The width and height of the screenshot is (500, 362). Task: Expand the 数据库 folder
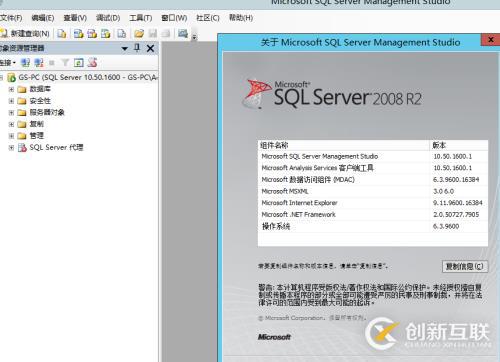pos(11,89)
